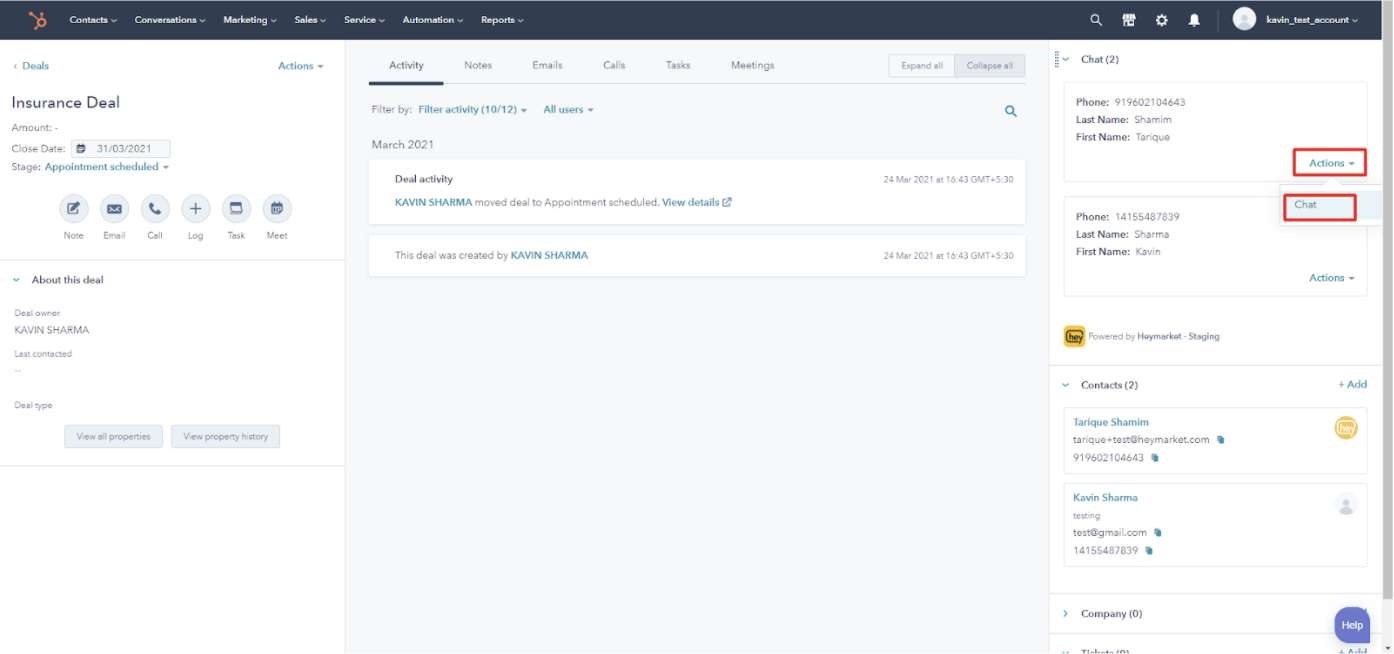Open the Conversations navigation menu
The image size is (1394, 654).
click(170, 20)
